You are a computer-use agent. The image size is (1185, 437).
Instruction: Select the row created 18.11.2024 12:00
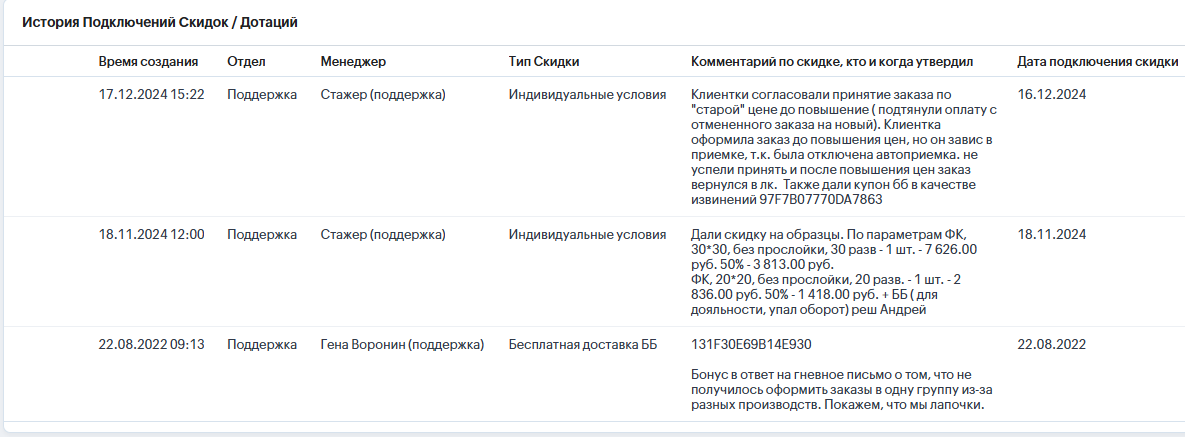592,271
